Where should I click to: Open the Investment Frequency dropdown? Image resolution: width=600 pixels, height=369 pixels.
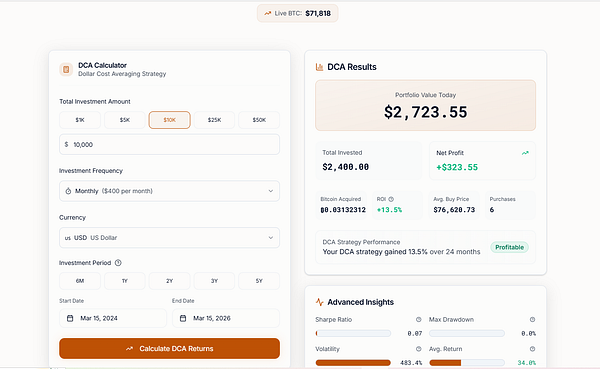click(x=170, y=191)
